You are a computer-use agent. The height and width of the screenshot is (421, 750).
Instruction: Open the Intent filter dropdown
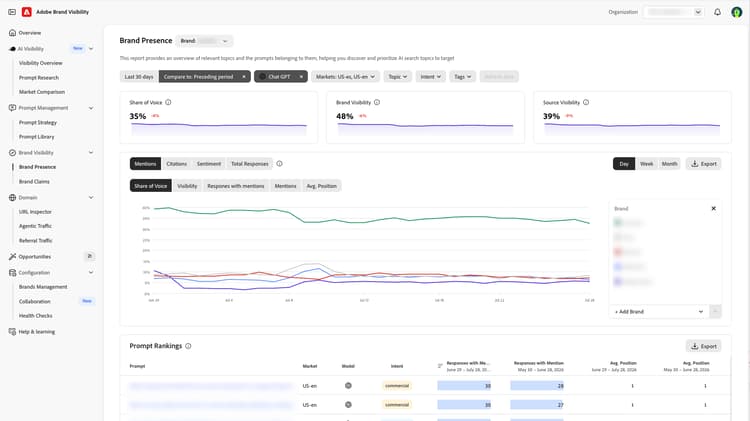pyautogui.click(x=430, y=77)
